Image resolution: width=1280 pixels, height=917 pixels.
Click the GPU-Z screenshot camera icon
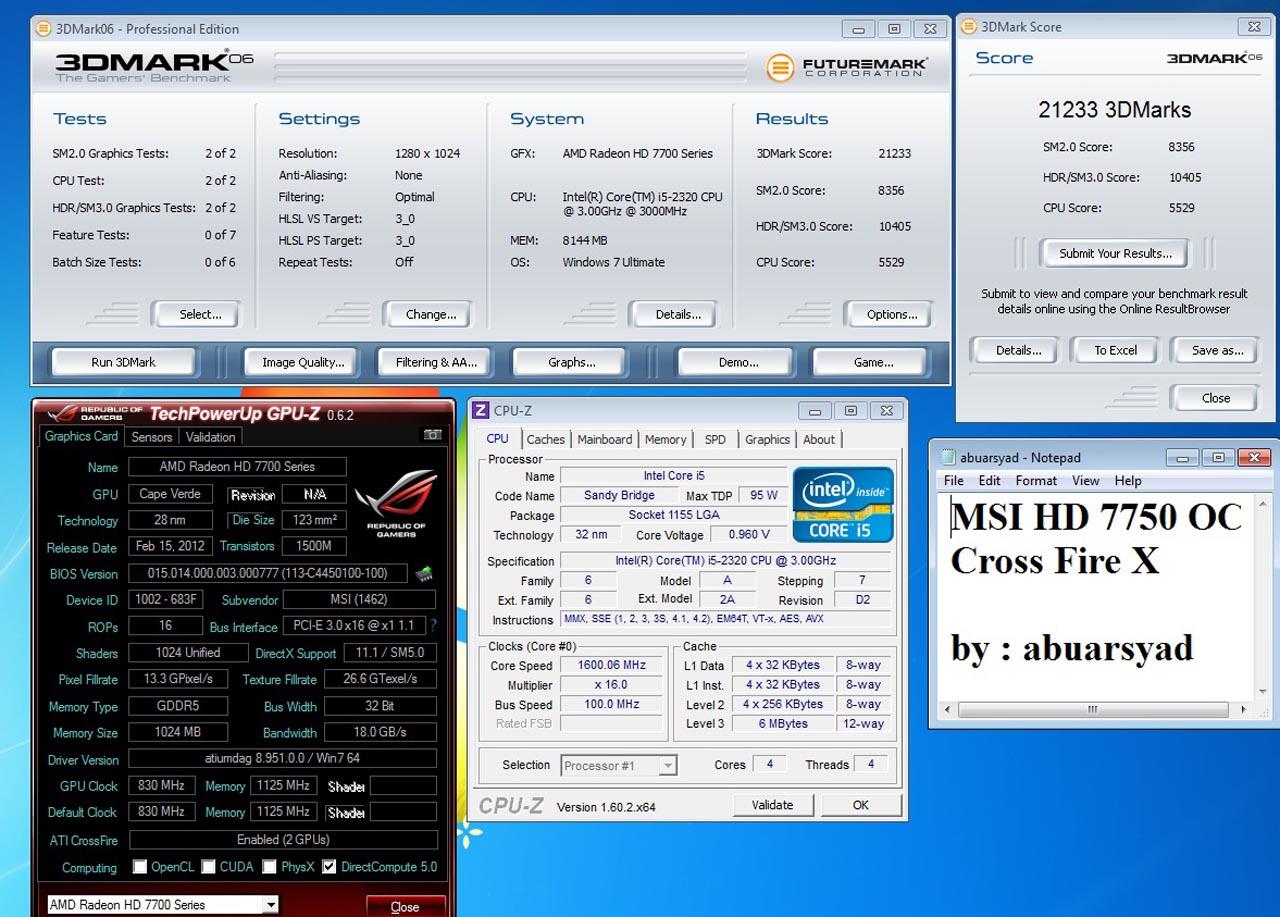432,435
